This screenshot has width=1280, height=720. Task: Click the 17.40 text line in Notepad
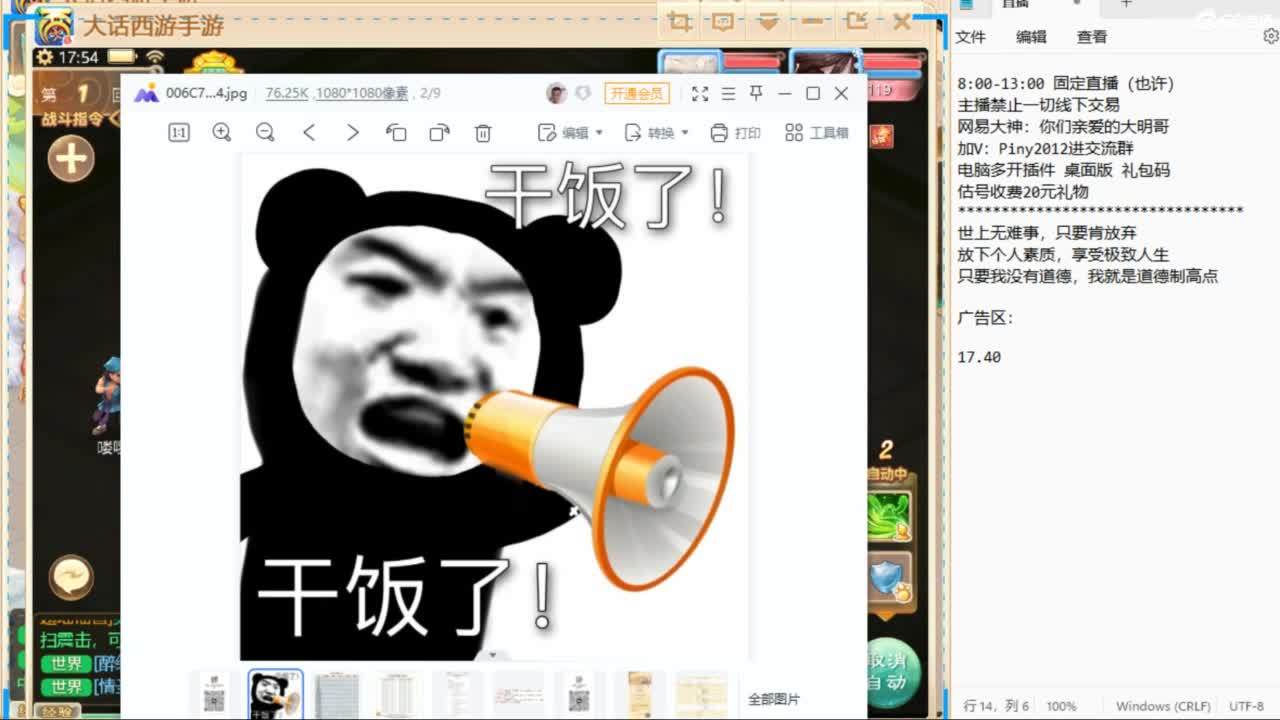(979, 357)
